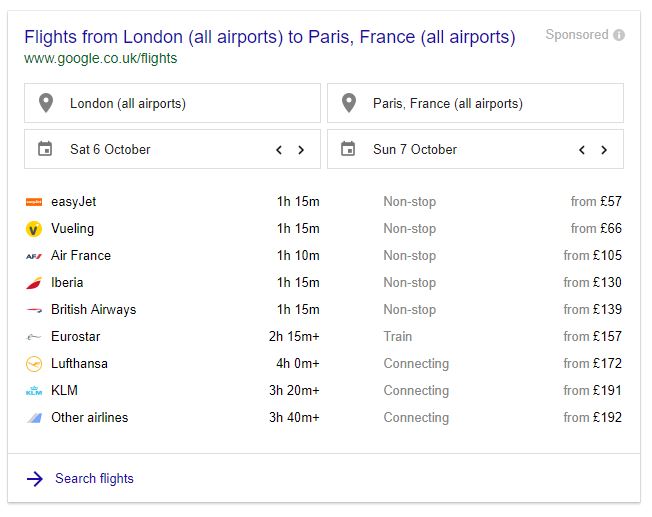Go to previous return date
Screen dimensions: 652x517
582,150
